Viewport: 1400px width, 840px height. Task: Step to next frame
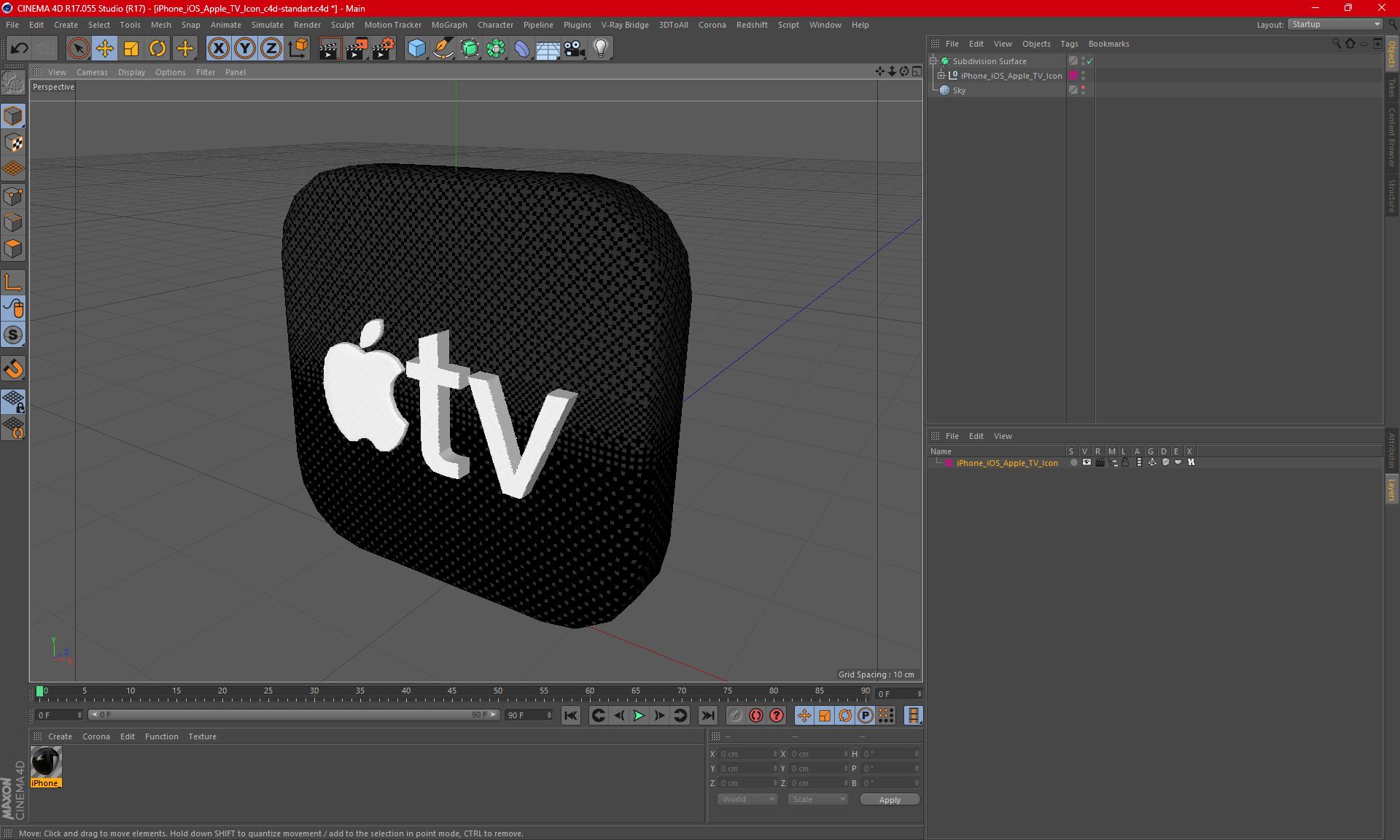(x=659, y=715)
